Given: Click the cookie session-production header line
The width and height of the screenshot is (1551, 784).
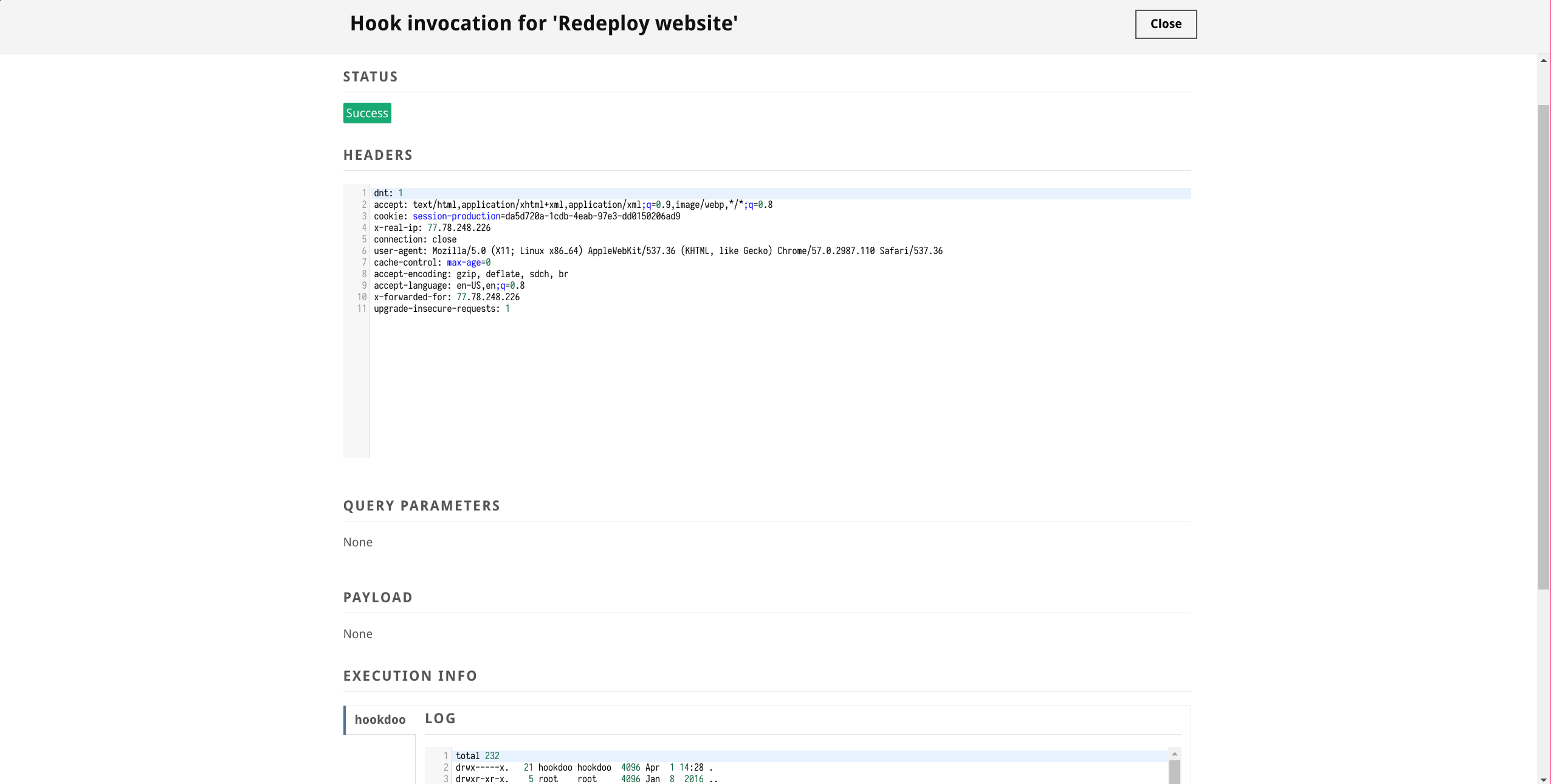Looking at the screenshot, I should pyautogui.click(x=526, y=216).
